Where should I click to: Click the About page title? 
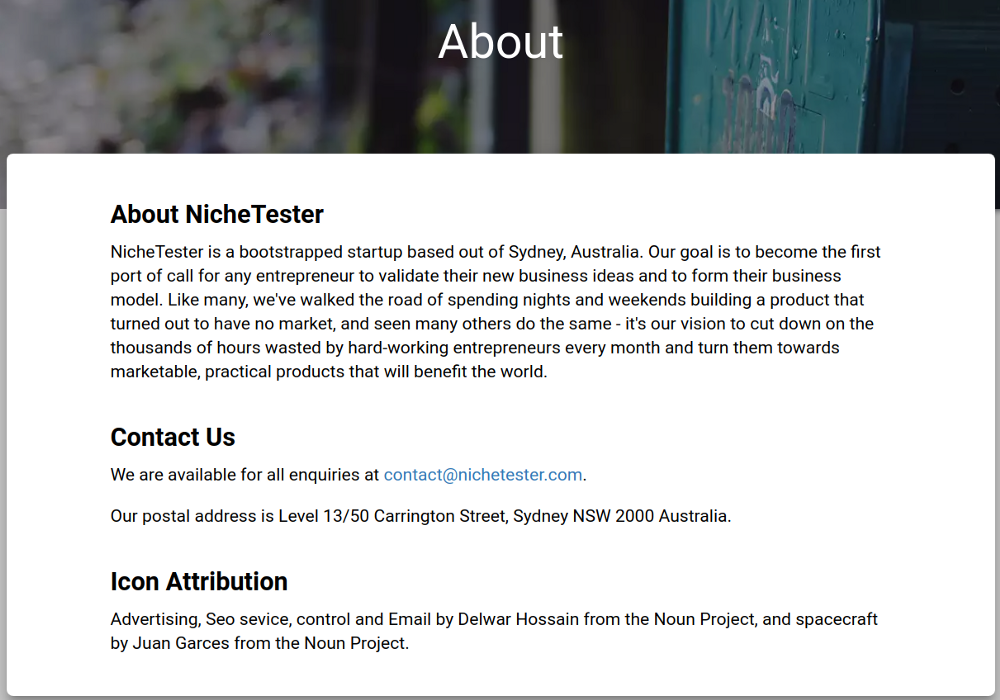pos(501,41)
